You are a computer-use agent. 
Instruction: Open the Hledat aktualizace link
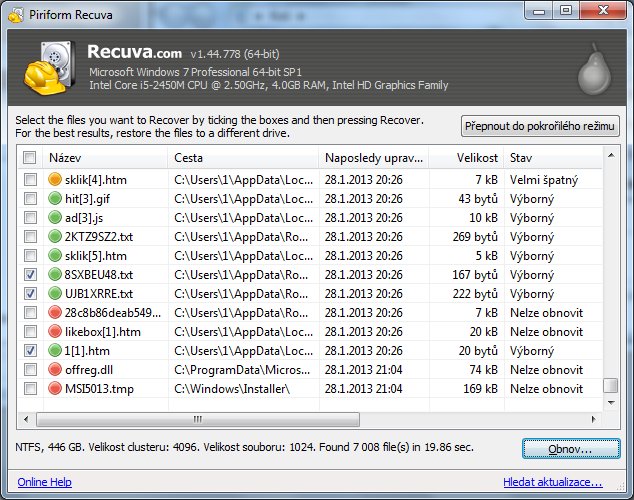[x=553, y=482]
